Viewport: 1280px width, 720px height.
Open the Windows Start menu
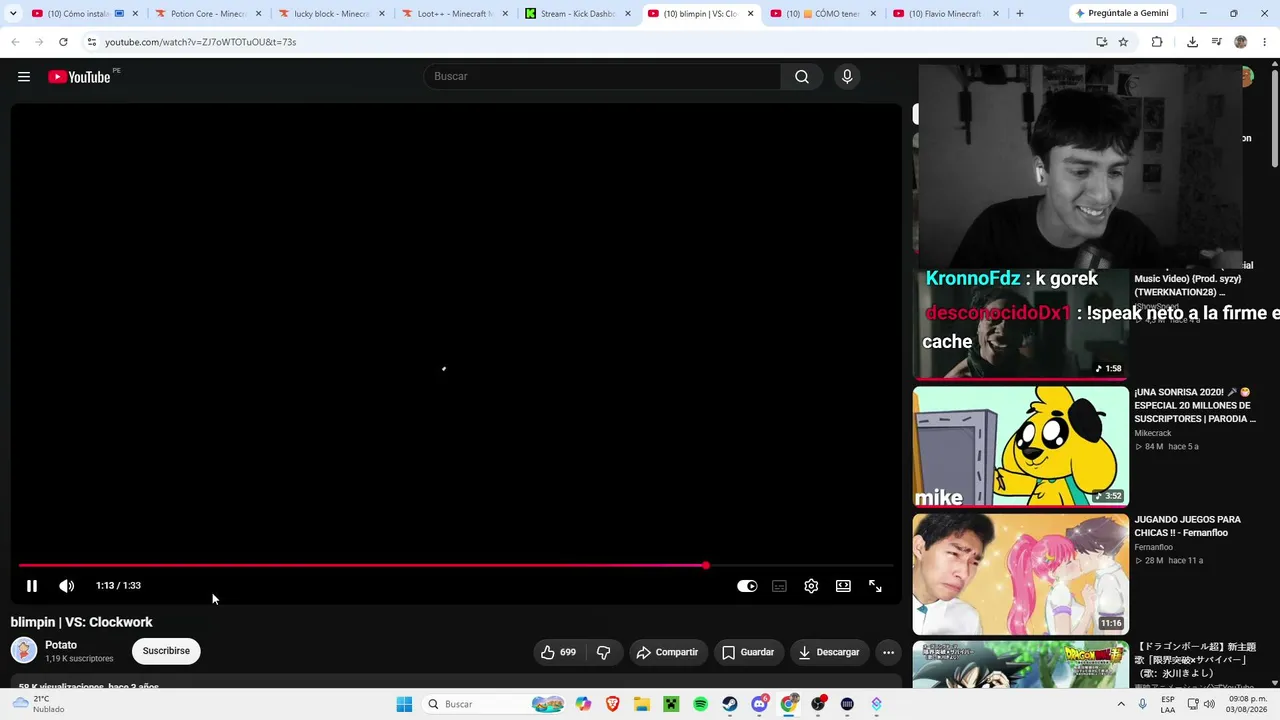click(404, 704)
